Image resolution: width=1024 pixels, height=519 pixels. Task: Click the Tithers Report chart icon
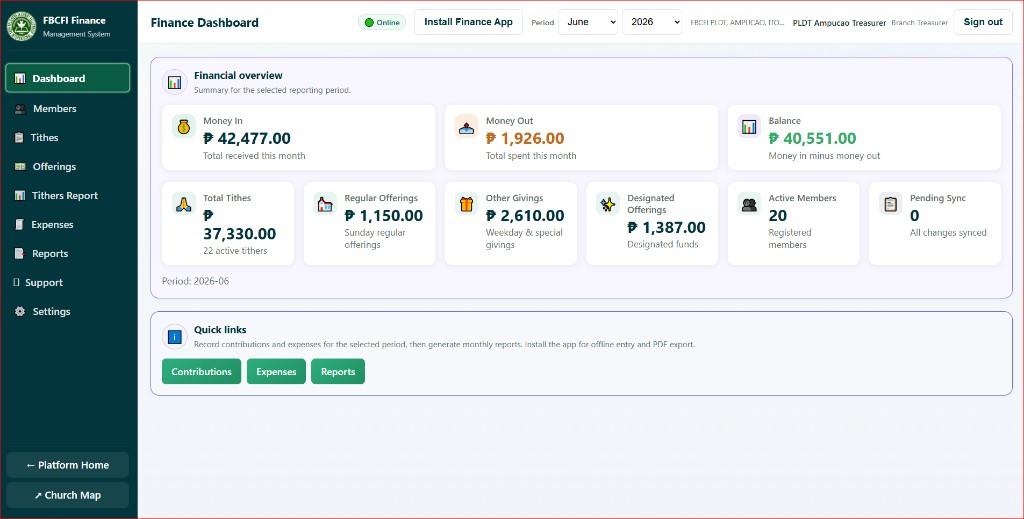20,196
